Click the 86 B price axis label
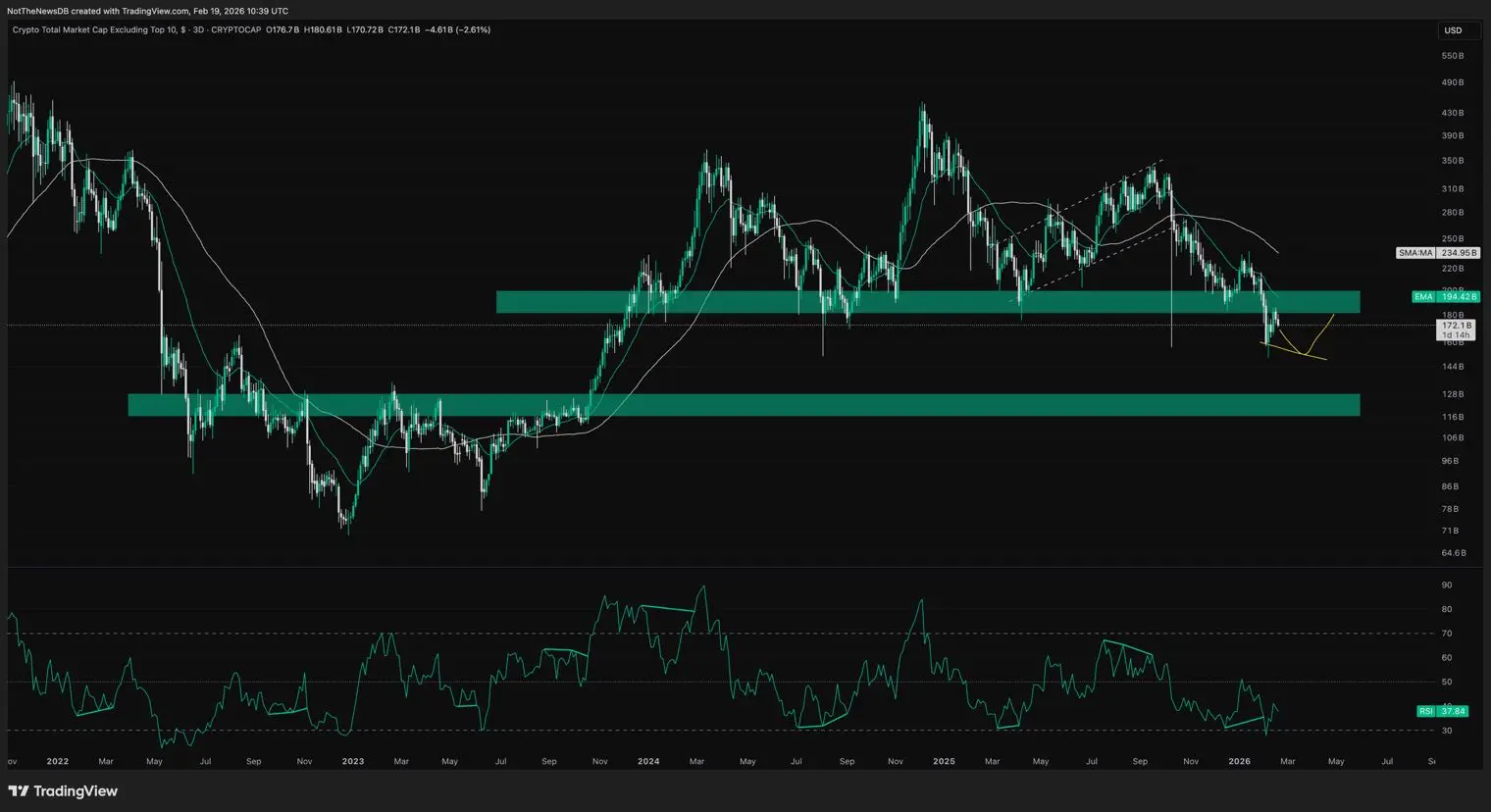The image size is (1491, 812). click(x=1451, y=486)
